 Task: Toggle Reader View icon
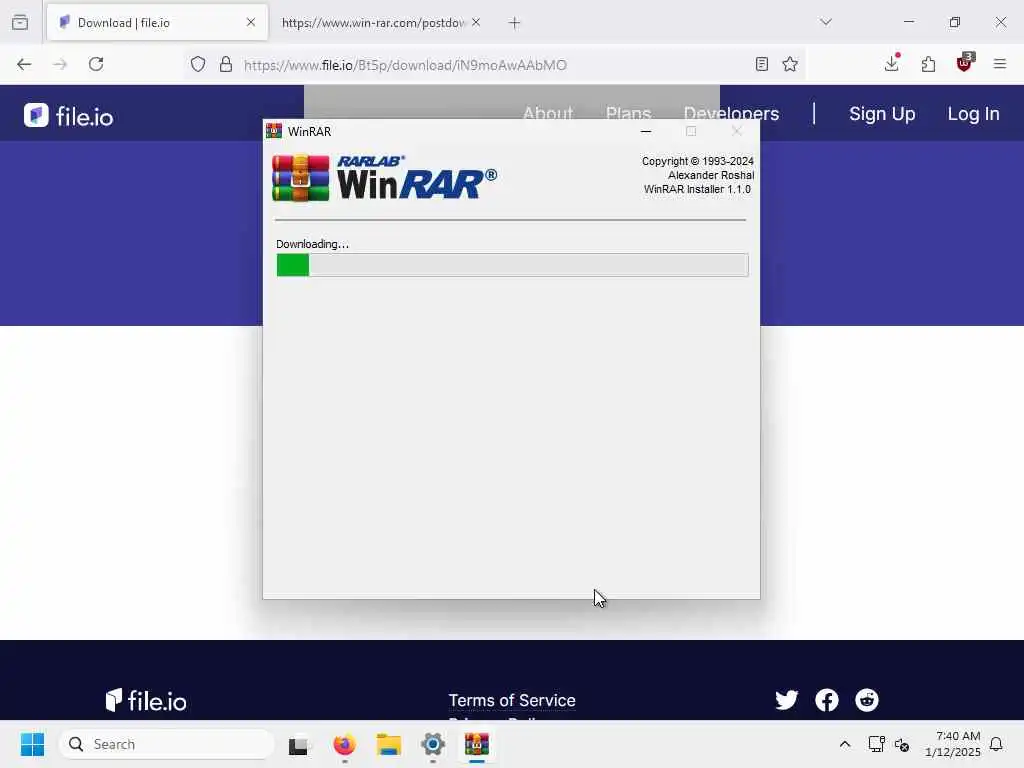[761, 64]
